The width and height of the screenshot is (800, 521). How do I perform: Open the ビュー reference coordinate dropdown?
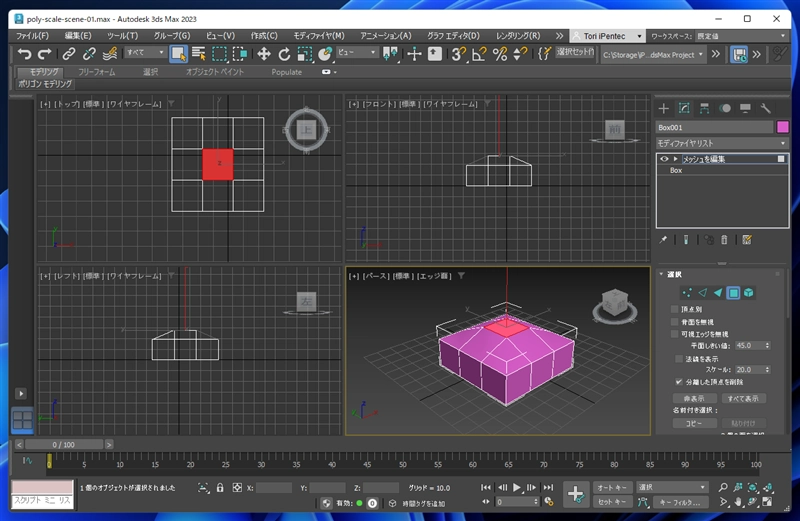point(356,52)
